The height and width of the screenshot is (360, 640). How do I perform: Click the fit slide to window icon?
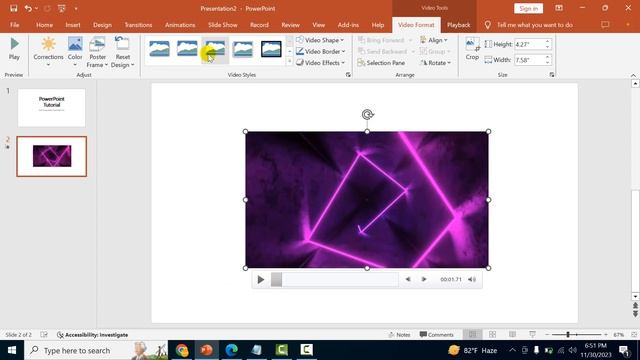(x=634, y=335)
